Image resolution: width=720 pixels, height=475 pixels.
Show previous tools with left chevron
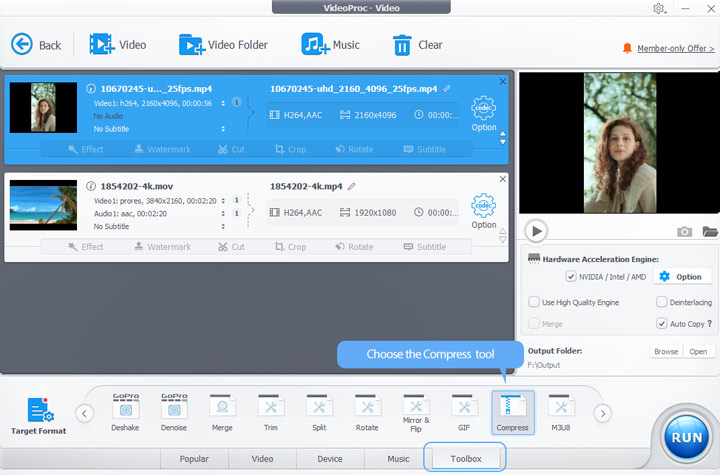(84, 413)
